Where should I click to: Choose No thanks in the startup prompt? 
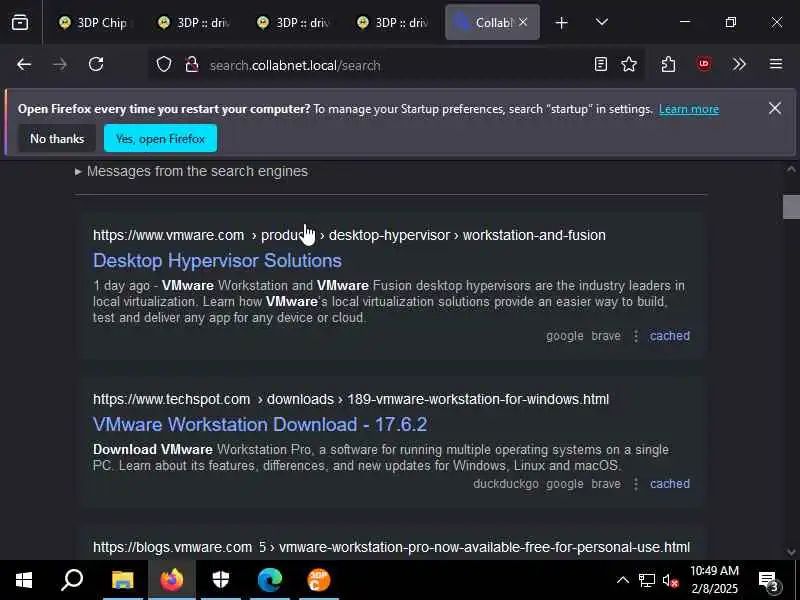coord(57,138)
